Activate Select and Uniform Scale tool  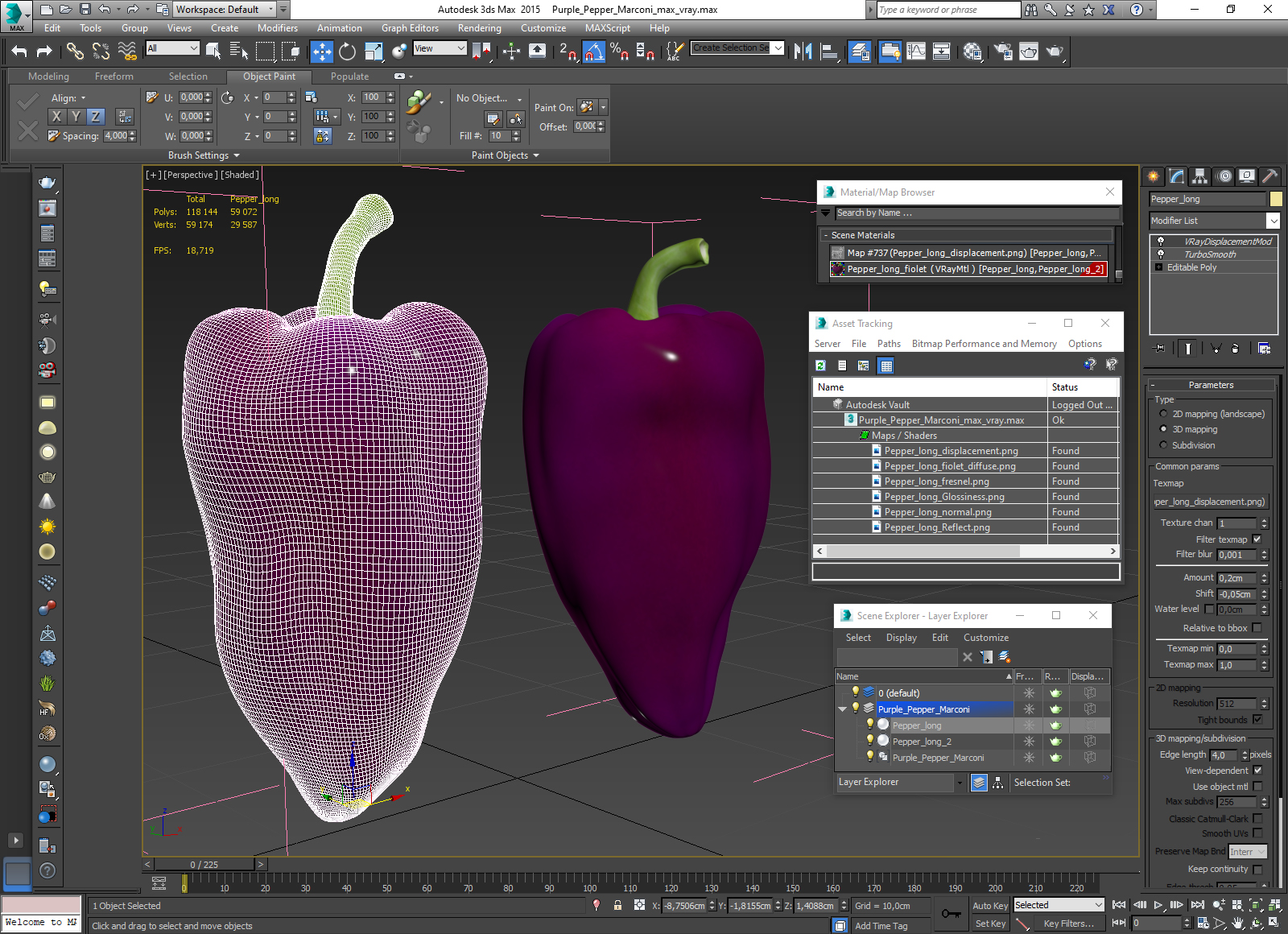point(374,52)
